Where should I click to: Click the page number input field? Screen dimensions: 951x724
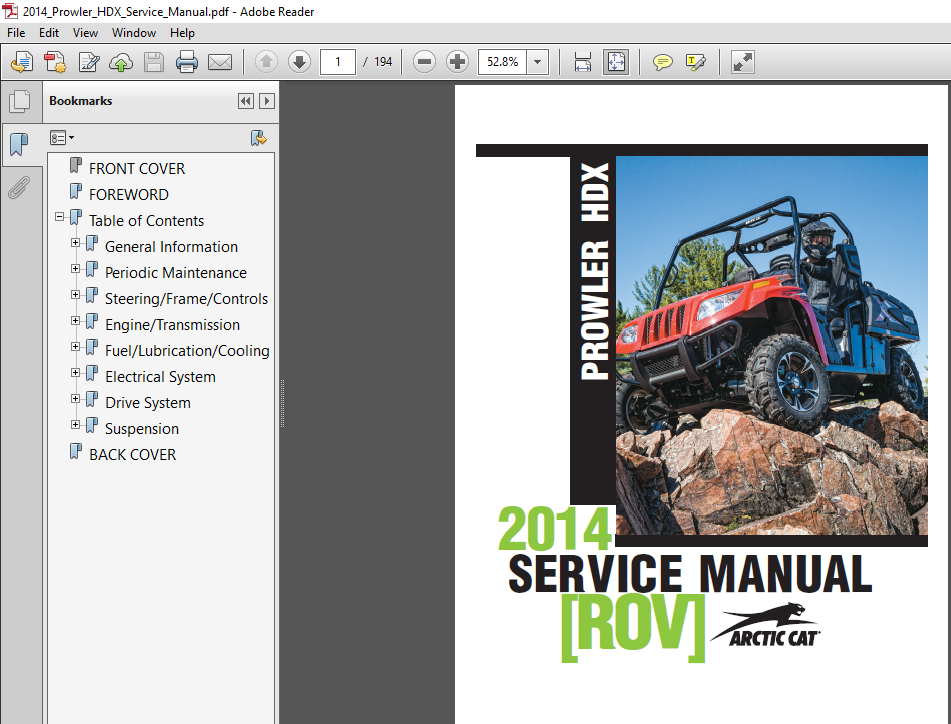pos(338,62)
